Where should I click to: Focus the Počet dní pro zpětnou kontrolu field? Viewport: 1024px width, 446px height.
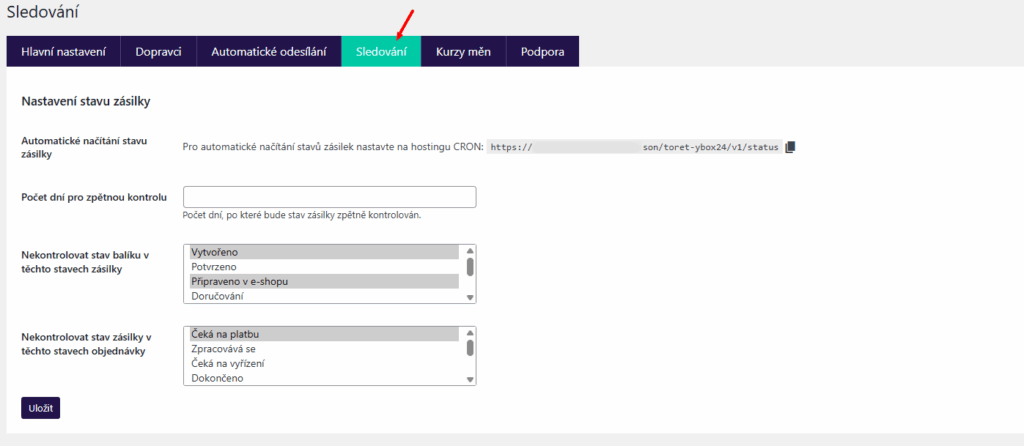coord(329,197)
